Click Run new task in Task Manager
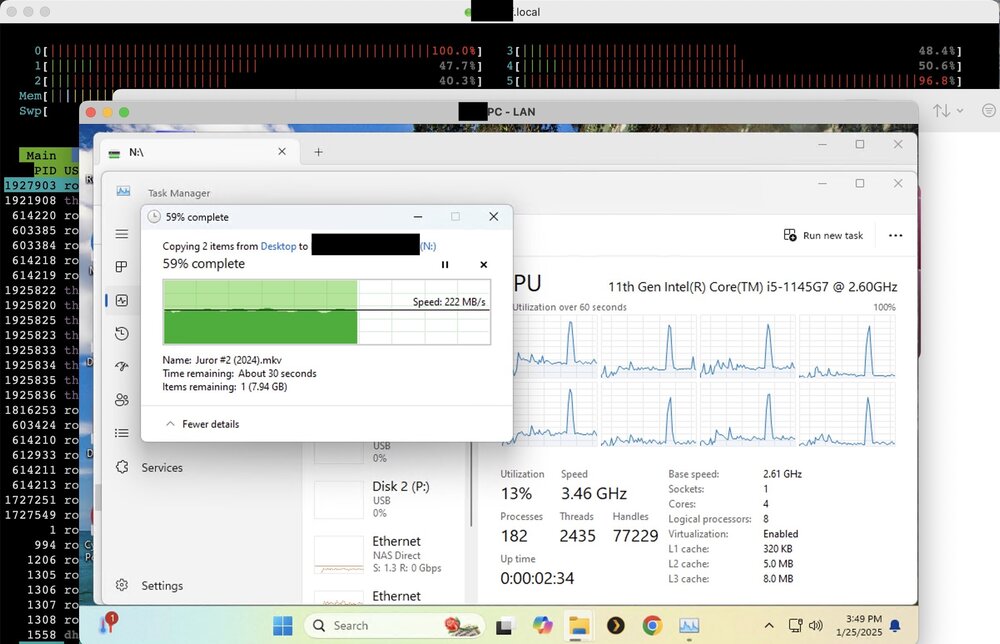The width and height of the screenshot is (1000, 644). (x=823, y=235)
